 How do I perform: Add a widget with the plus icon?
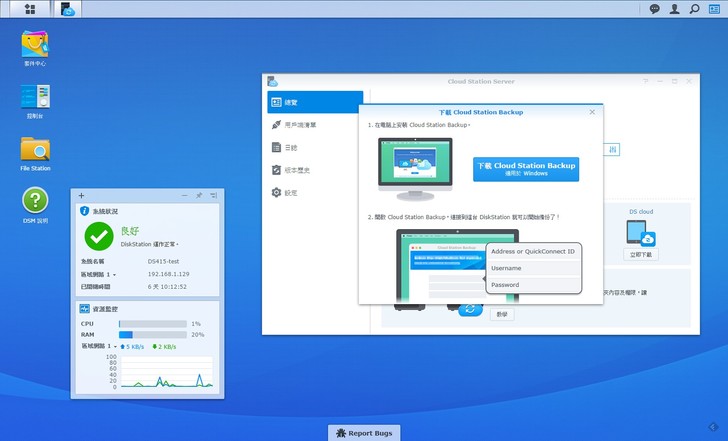pos(81,195)
